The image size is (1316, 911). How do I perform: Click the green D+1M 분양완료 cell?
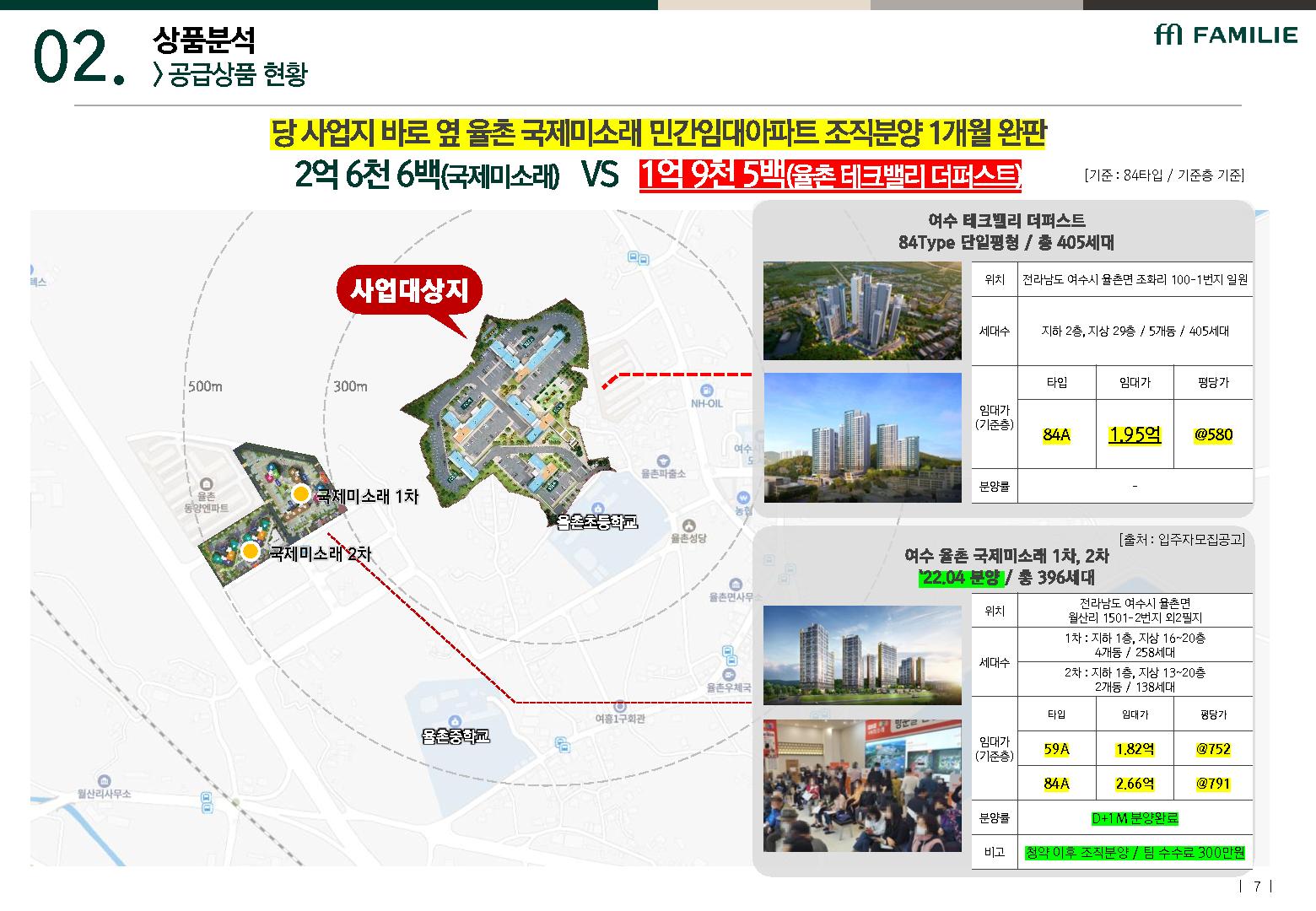coord(1135,818)
